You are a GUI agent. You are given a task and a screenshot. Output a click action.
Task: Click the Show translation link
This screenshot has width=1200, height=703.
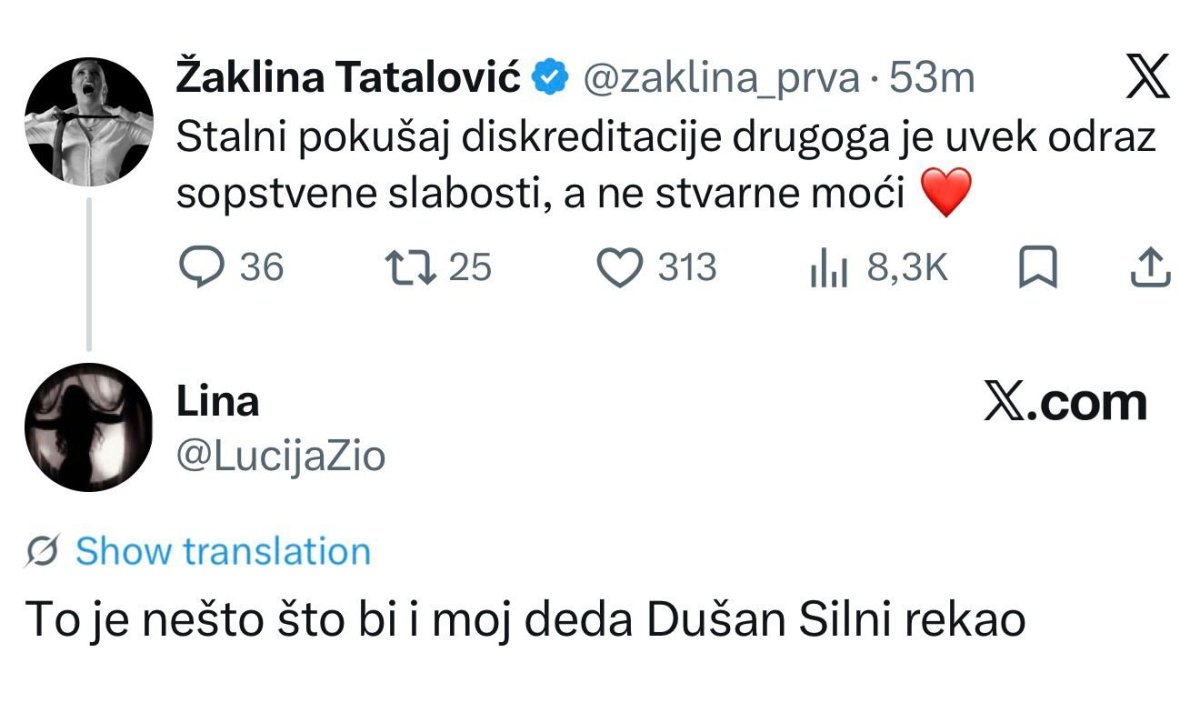[223, 552]
